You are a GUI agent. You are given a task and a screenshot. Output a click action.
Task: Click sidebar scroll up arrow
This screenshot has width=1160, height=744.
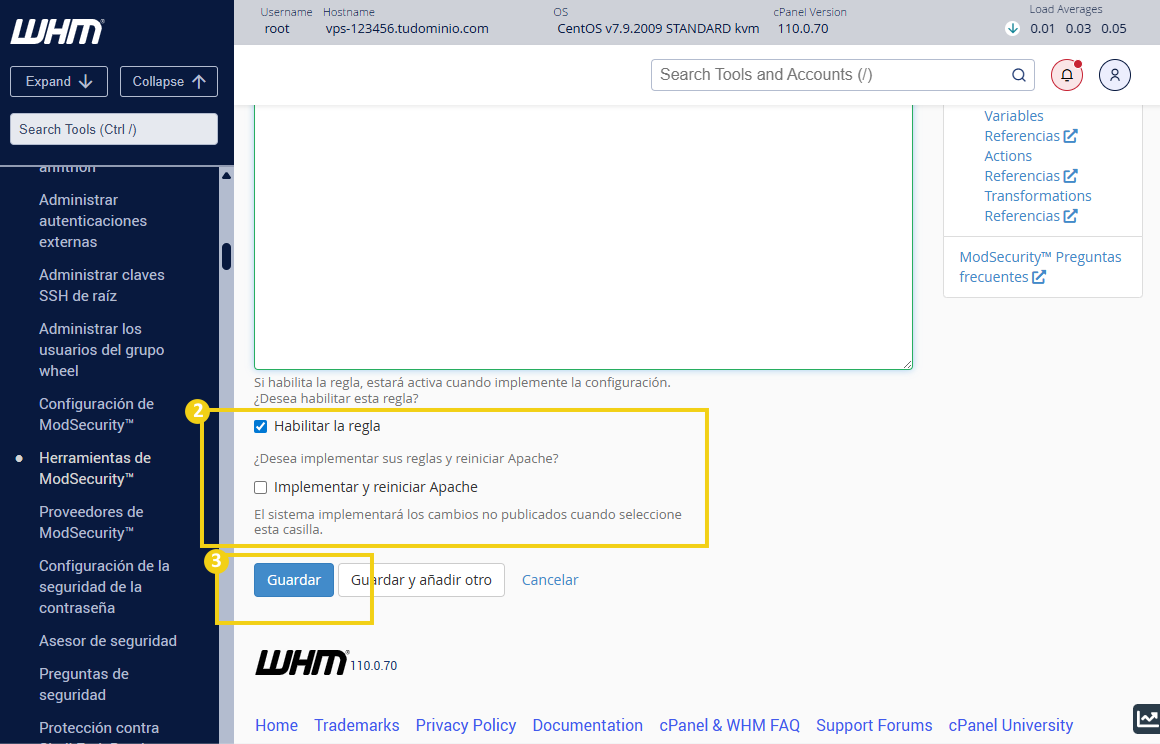click(x=226, y=176)
